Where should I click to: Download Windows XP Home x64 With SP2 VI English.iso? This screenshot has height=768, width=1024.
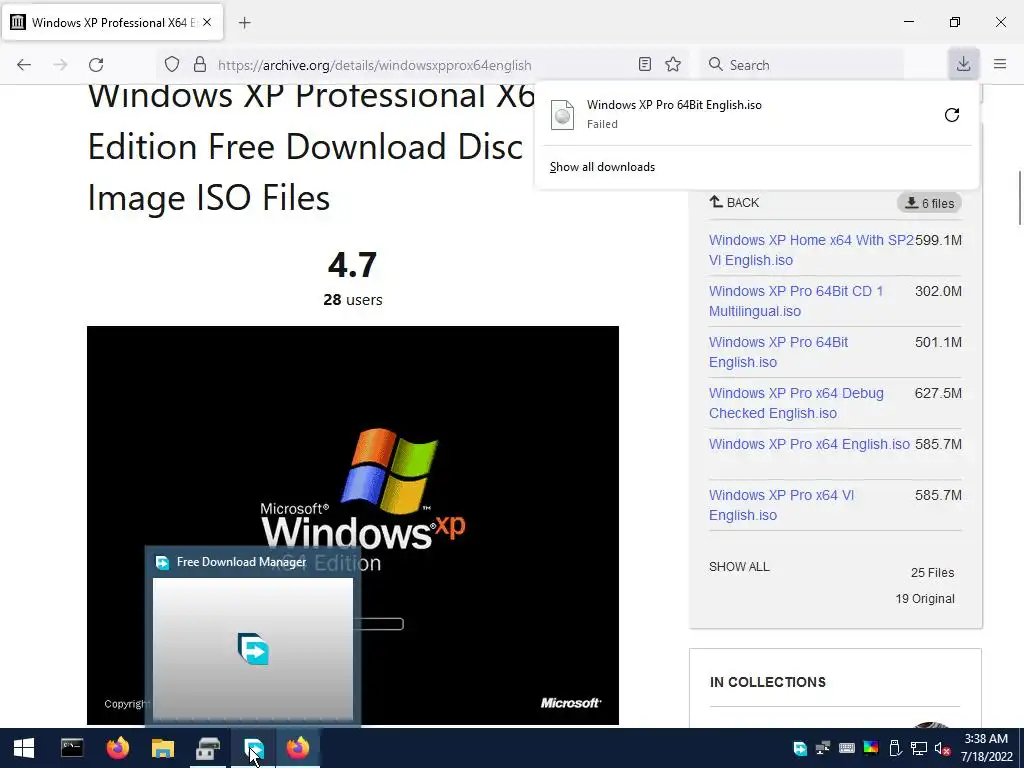coord(811,249)
